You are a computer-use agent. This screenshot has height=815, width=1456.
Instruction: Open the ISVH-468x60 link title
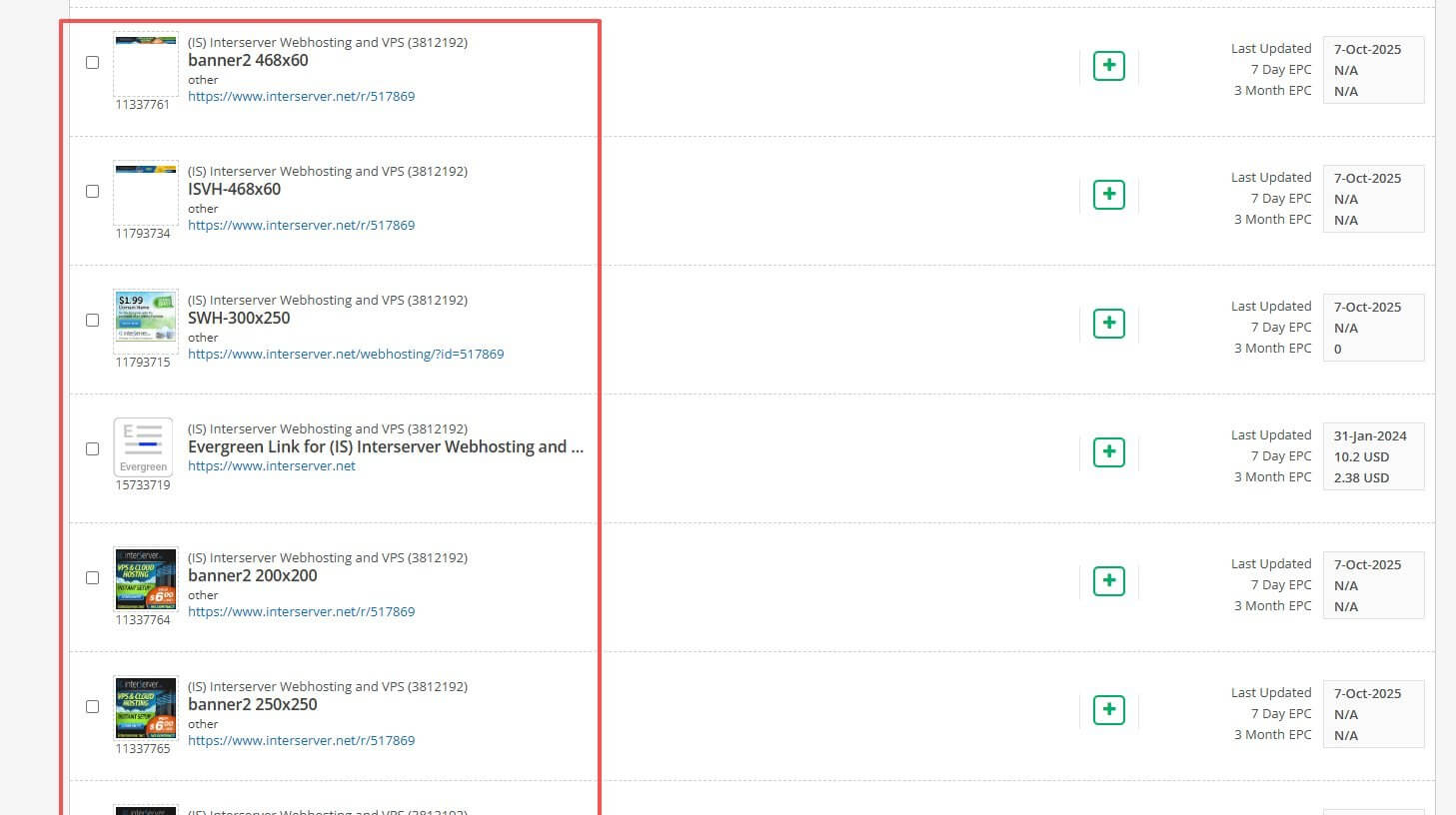tap(234, 189)
